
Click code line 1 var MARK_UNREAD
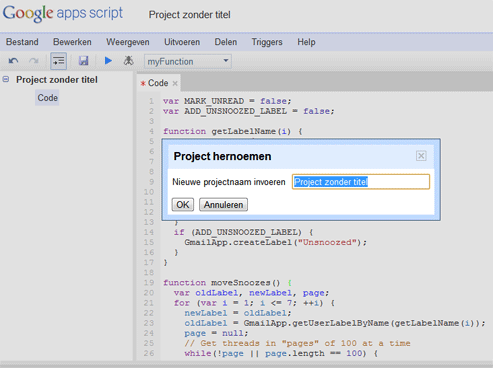[x=227, y=101]
